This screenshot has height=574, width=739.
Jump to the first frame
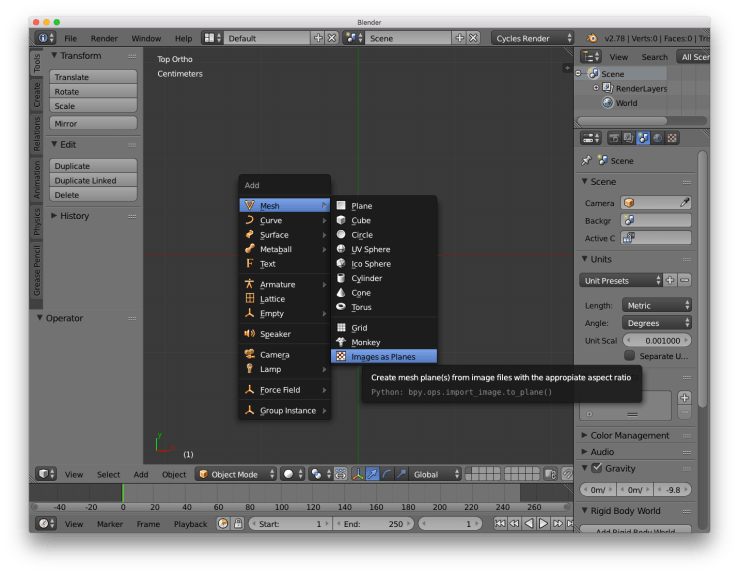click(x=500, y=524)
